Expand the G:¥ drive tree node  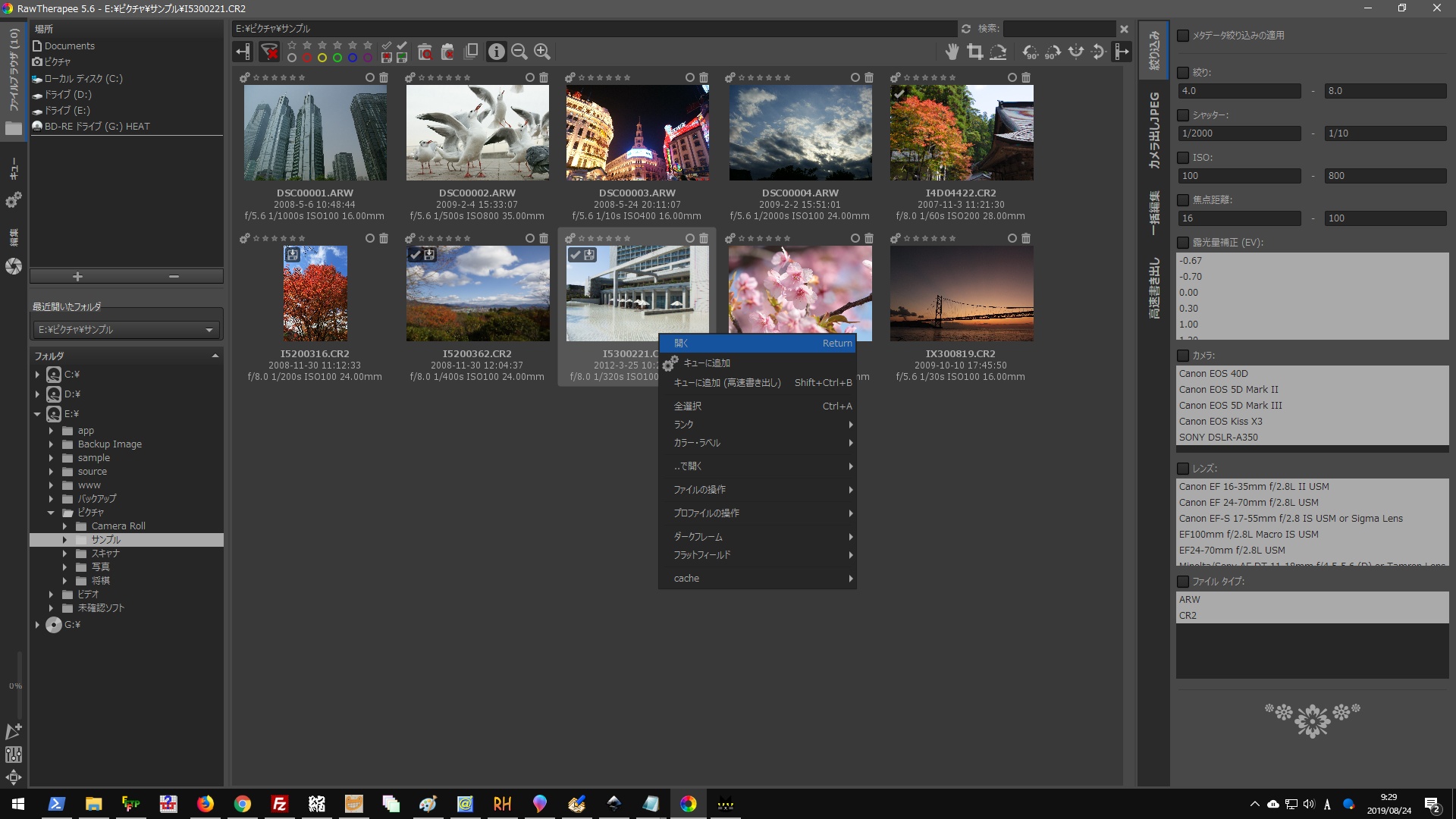click(37, 625)
